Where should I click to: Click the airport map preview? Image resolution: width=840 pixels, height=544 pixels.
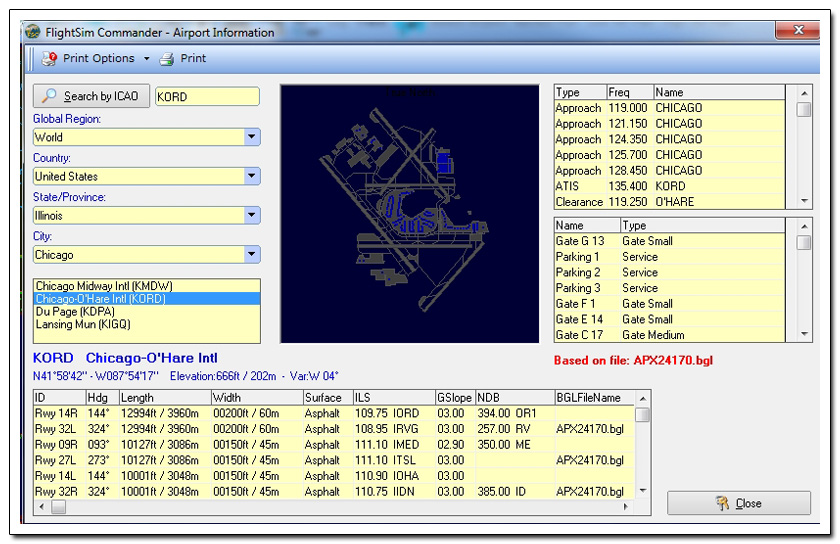coord(409,213)
